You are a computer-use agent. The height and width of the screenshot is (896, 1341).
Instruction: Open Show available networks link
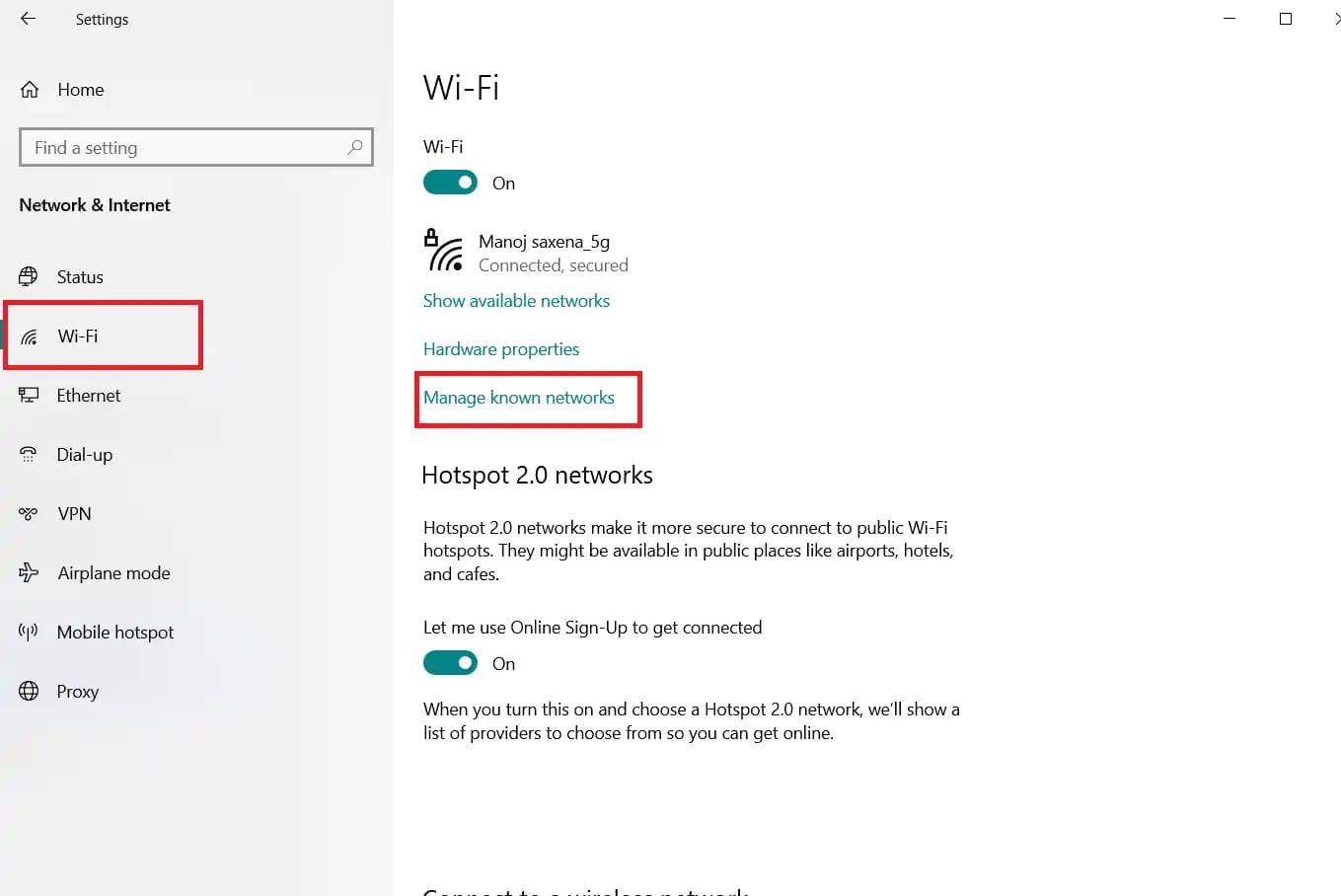click(516, 301)
